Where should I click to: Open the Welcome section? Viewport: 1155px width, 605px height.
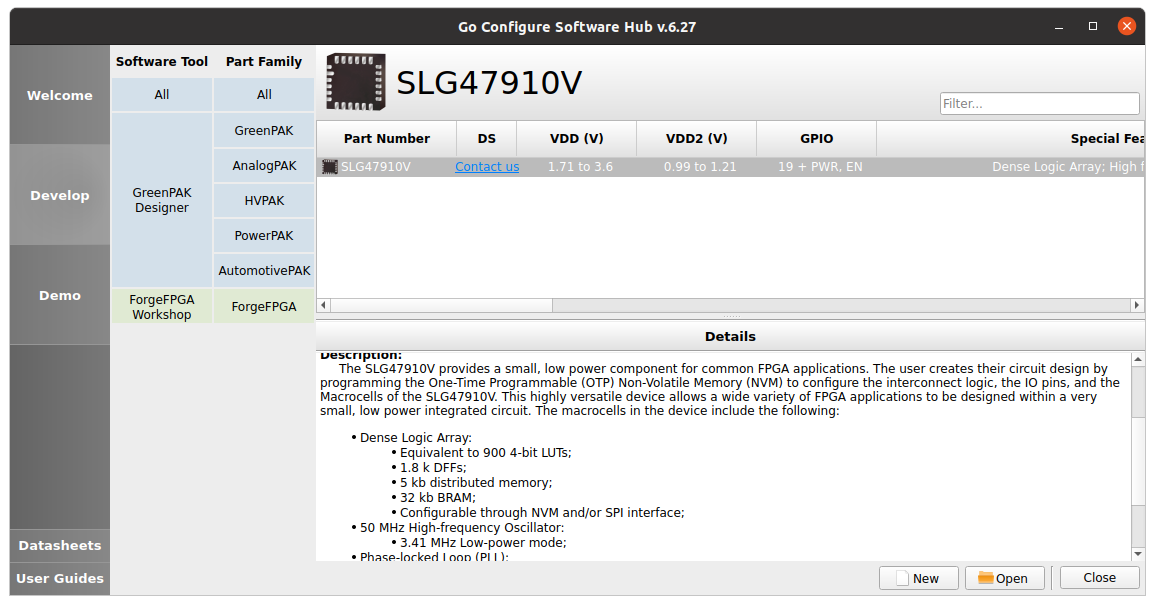coord(60,95)
